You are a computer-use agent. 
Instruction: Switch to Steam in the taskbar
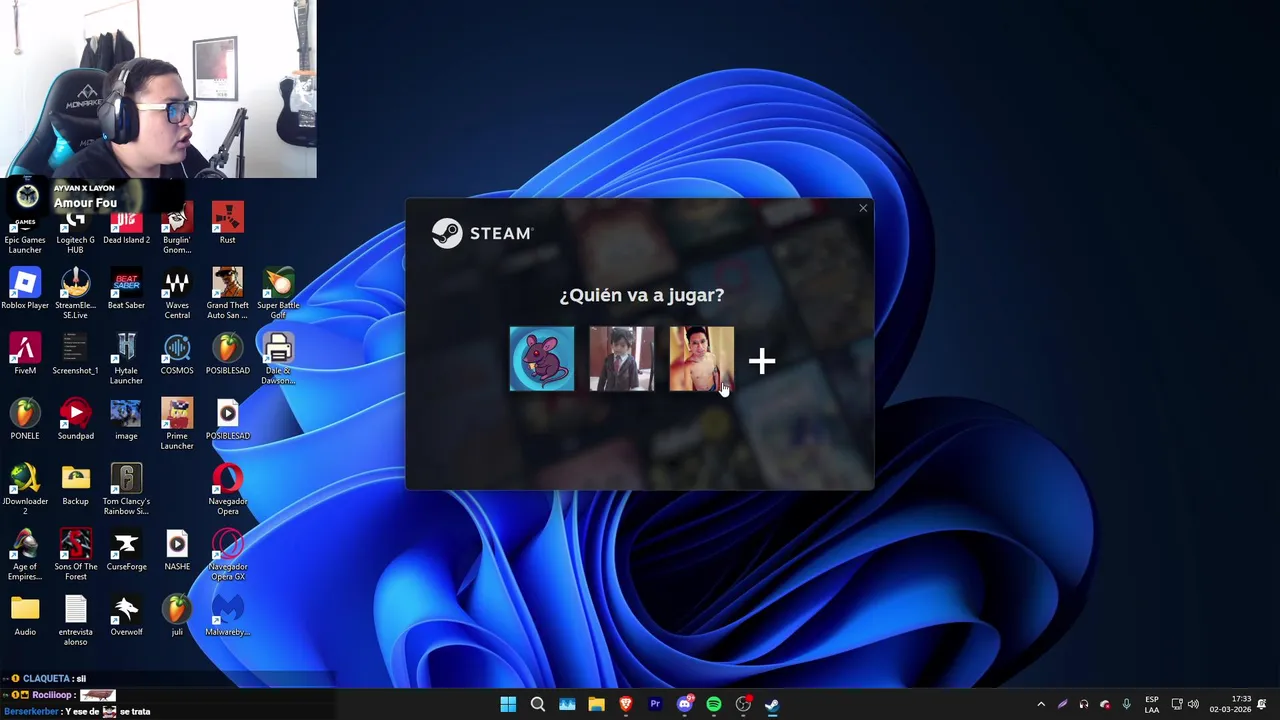tap(772, 704)
